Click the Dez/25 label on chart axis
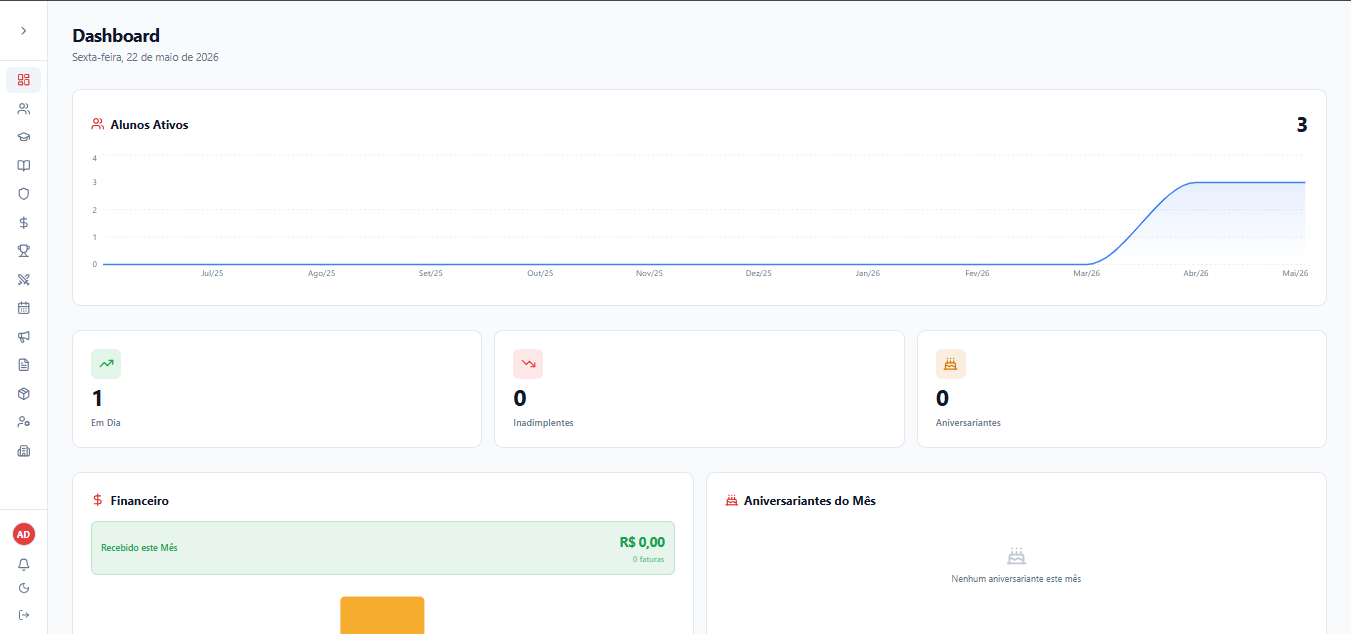 point(759,273)
